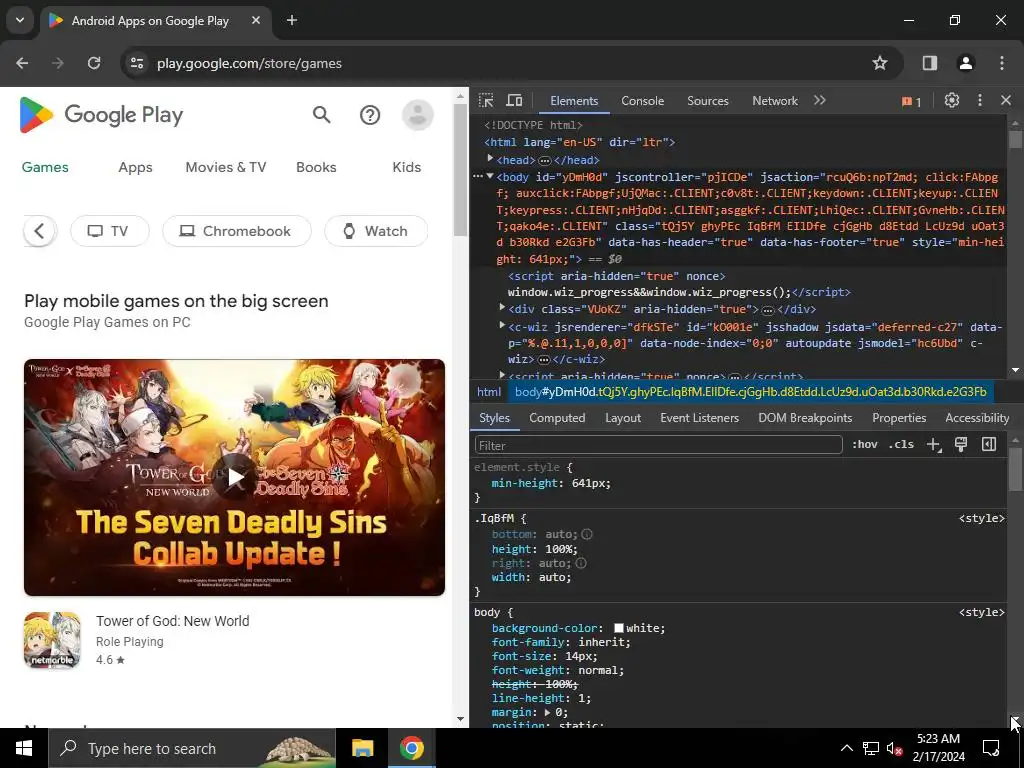Toggle rendering emulations brush icon

coord(961,445)
